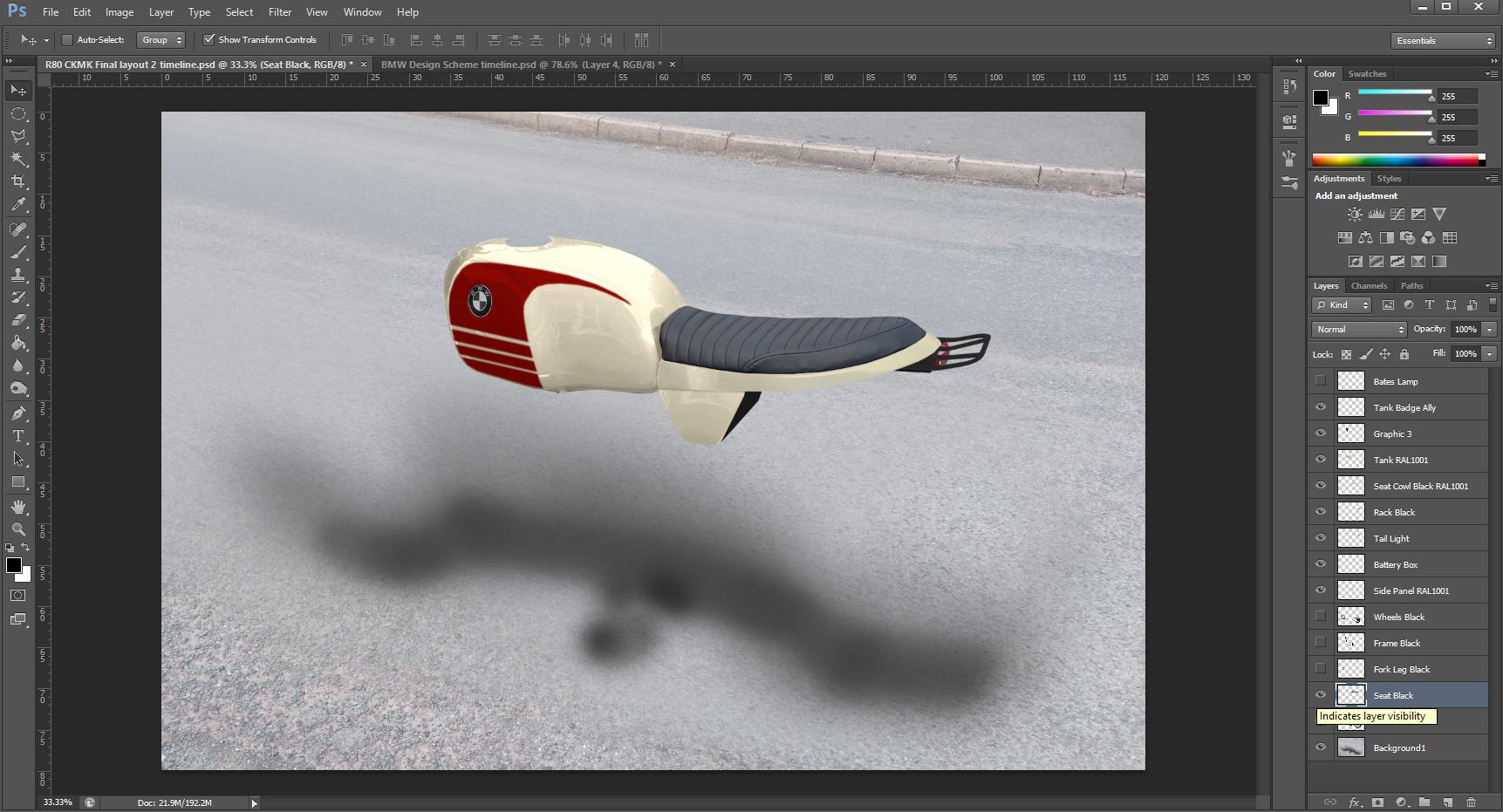1503x812 pixels.
Task: Select the Magic Wand tool
Action: [x=18, y=159]
